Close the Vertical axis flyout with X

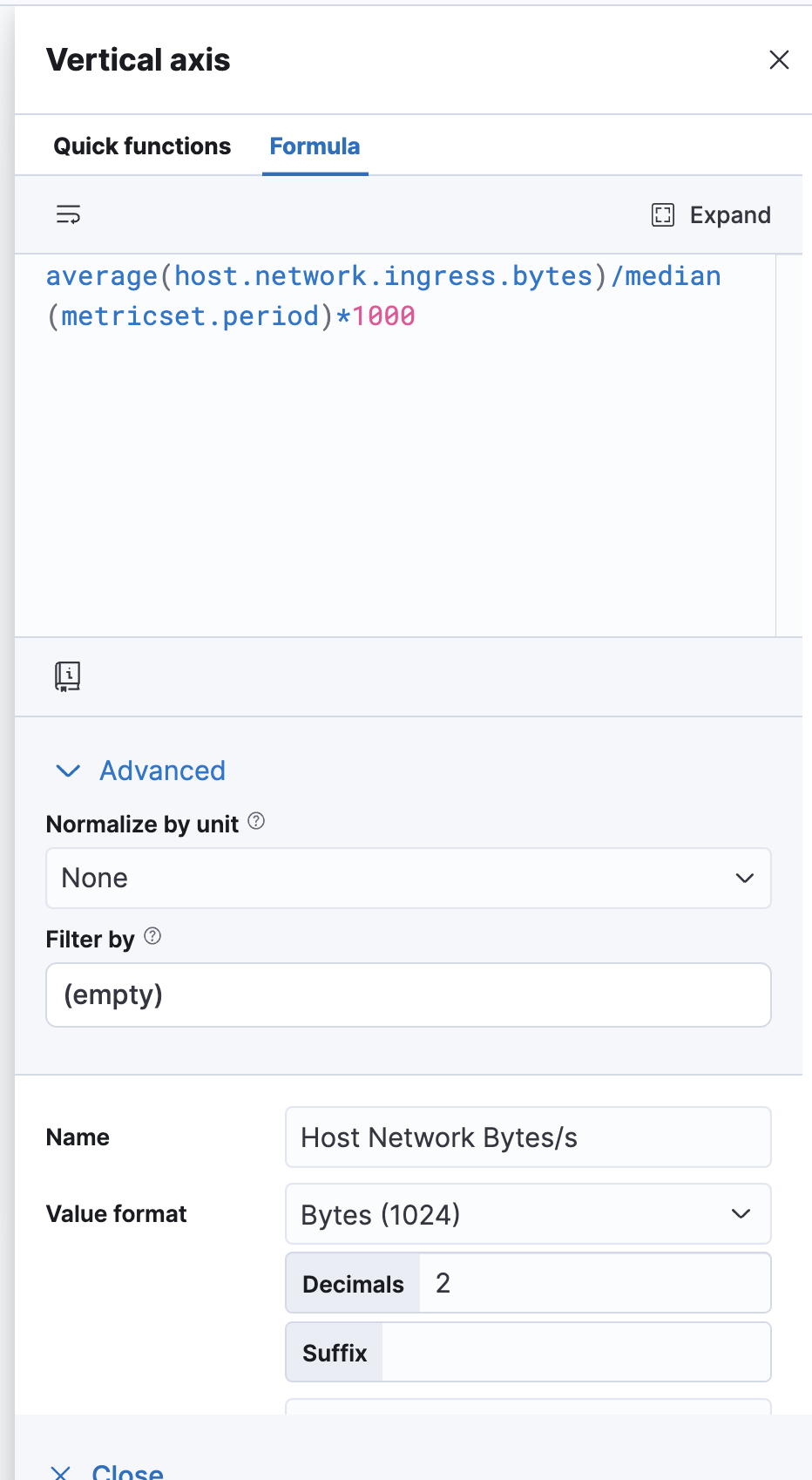[779, 60]
